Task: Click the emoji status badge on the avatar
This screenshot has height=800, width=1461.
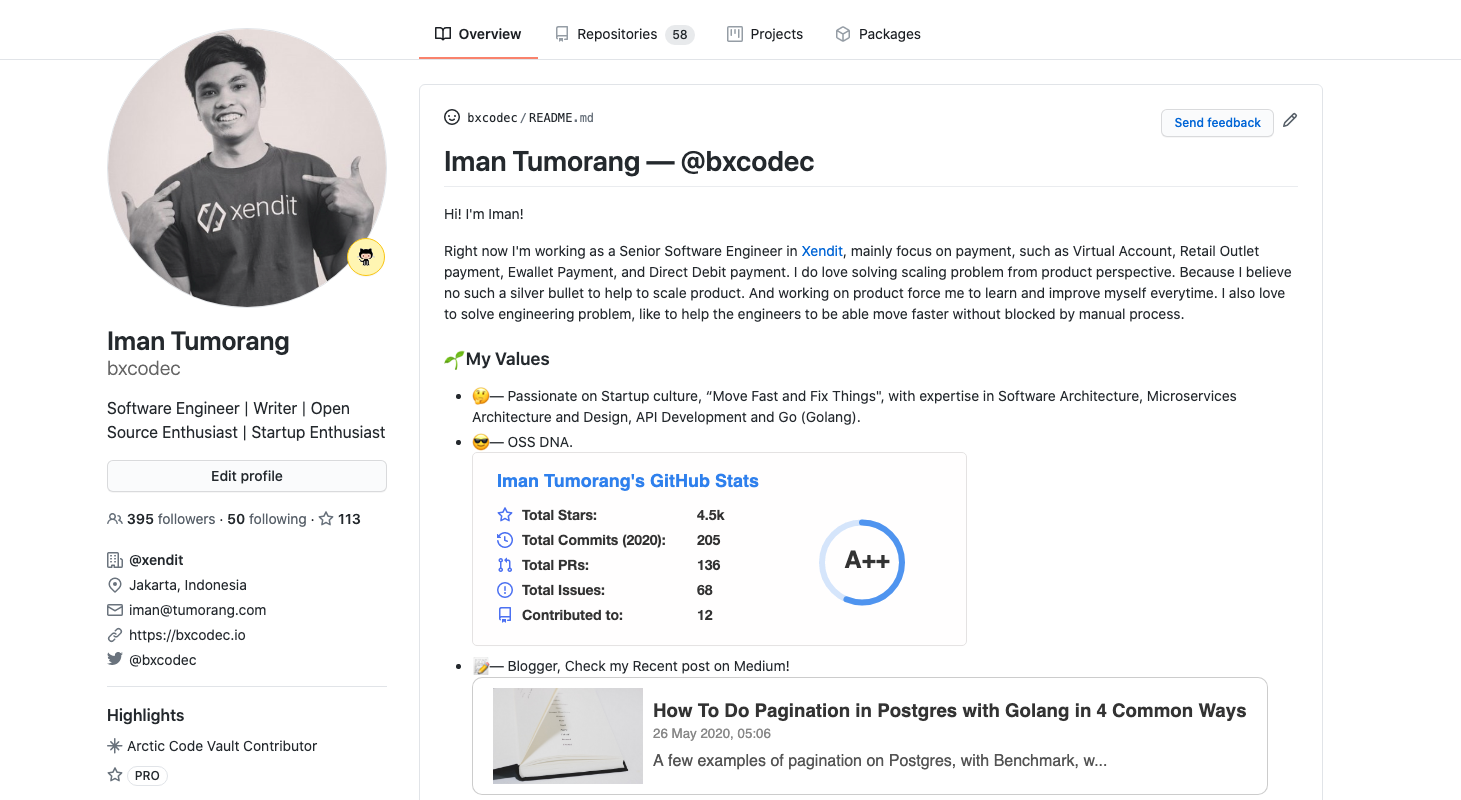Action: coord(366,257)
